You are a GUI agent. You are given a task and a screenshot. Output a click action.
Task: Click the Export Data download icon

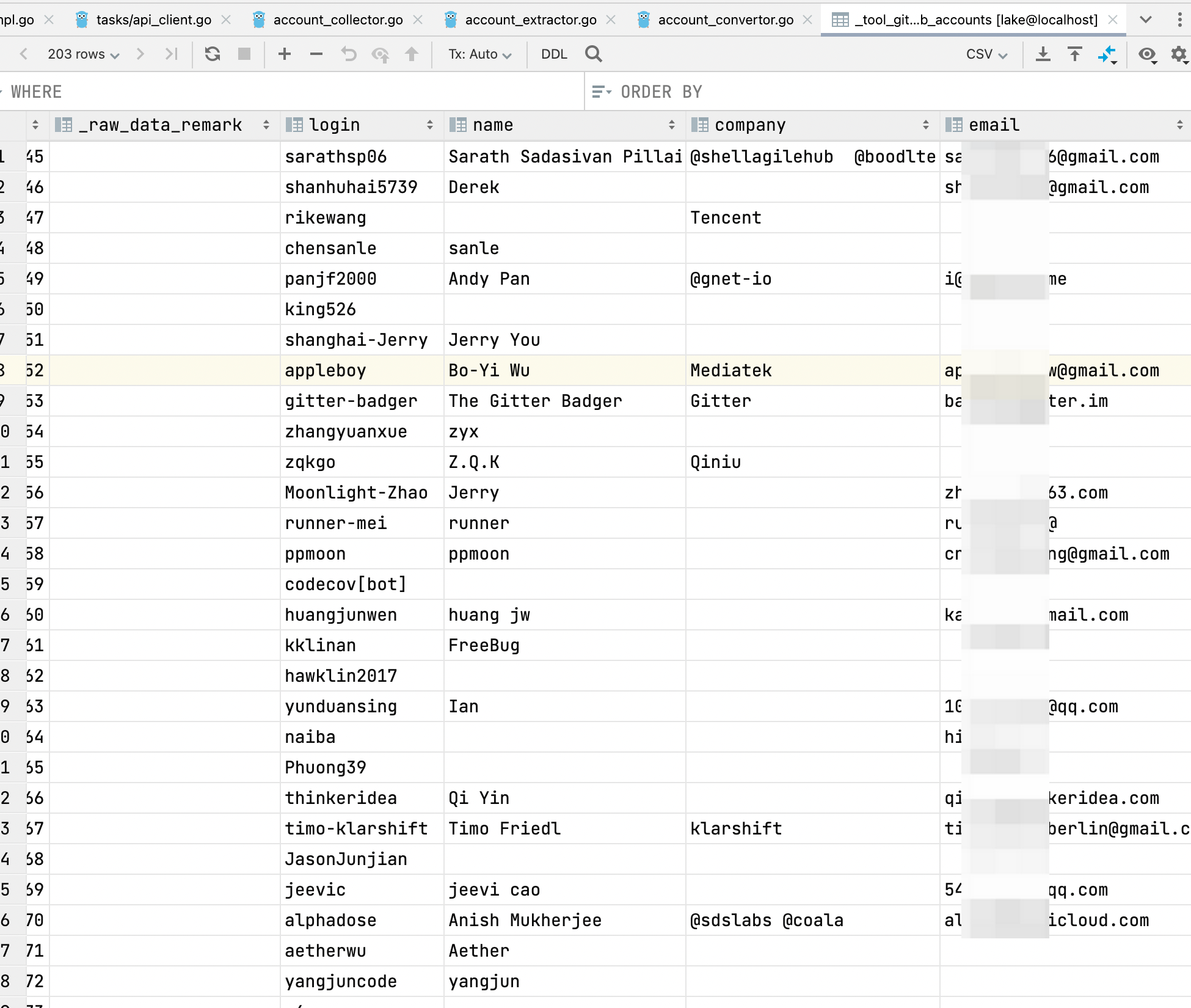pyautogui.click(x=1043, y=54)
